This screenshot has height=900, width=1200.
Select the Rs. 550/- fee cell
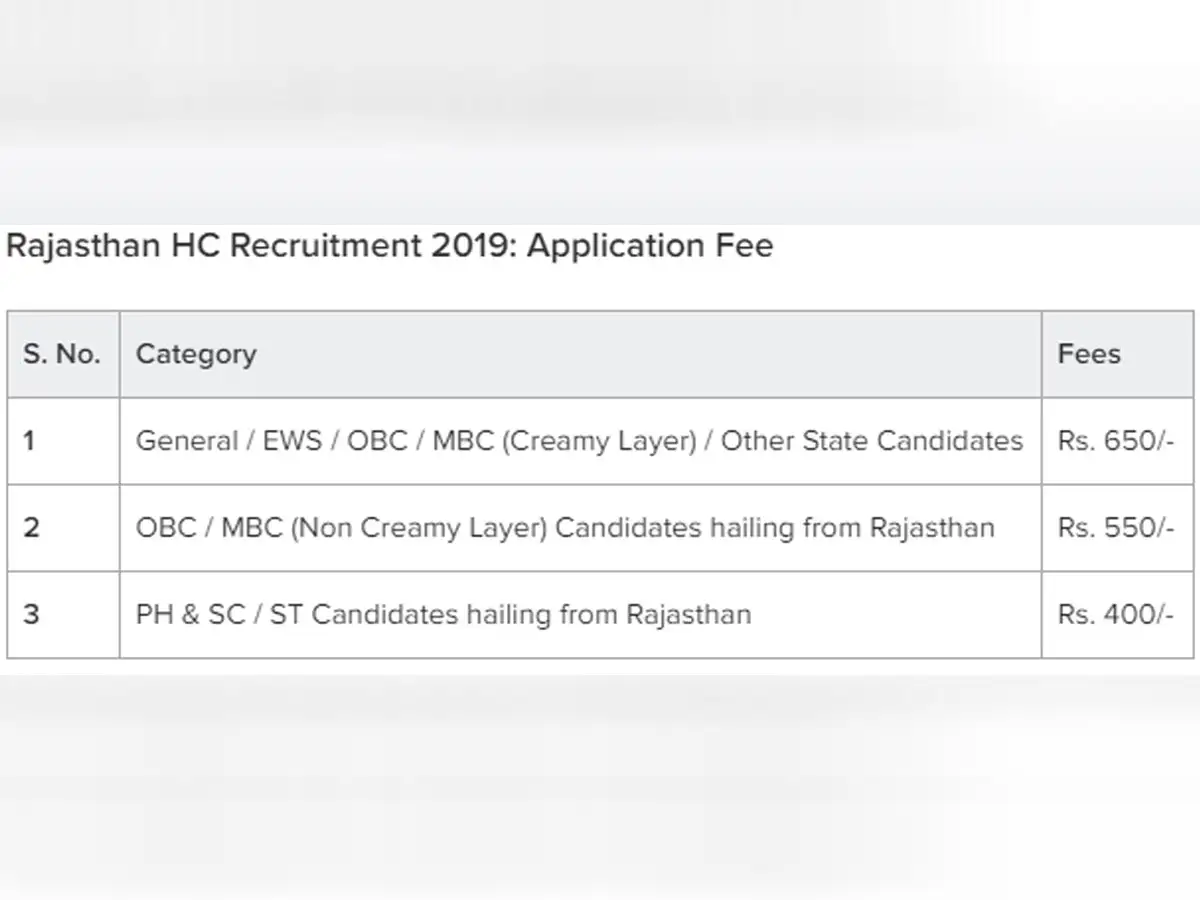1116,528
